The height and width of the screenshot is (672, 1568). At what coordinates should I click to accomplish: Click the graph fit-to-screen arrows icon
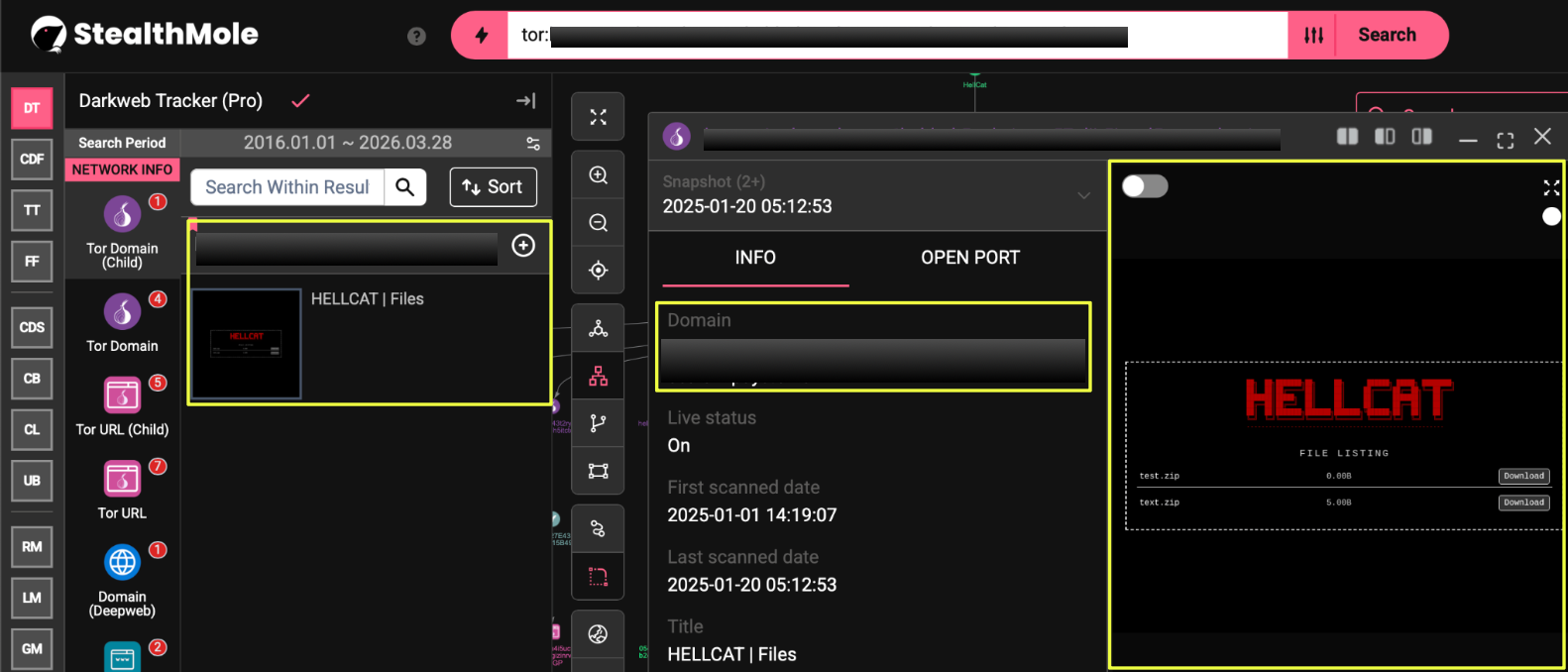coord(598,117)
